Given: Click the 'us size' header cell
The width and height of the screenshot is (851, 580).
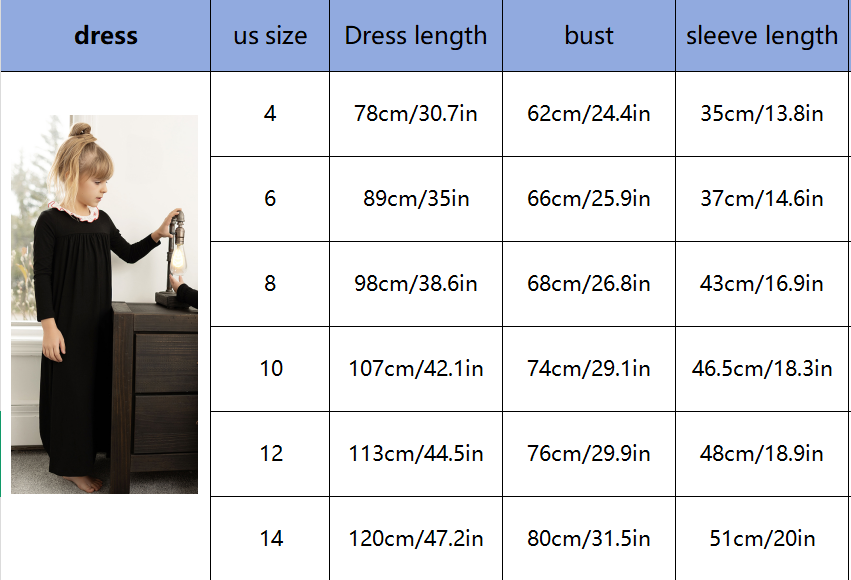Looking at the screenshot, I should click(270, 36).
